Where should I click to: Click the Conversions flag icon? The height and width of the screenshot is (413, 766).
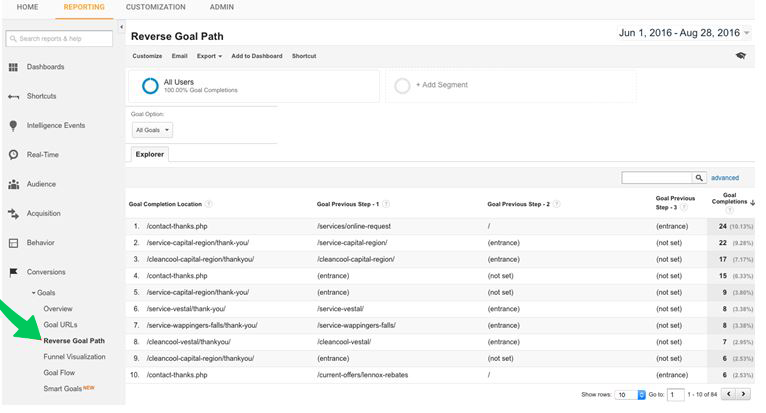pyautogui.click(x=14, y=272)
